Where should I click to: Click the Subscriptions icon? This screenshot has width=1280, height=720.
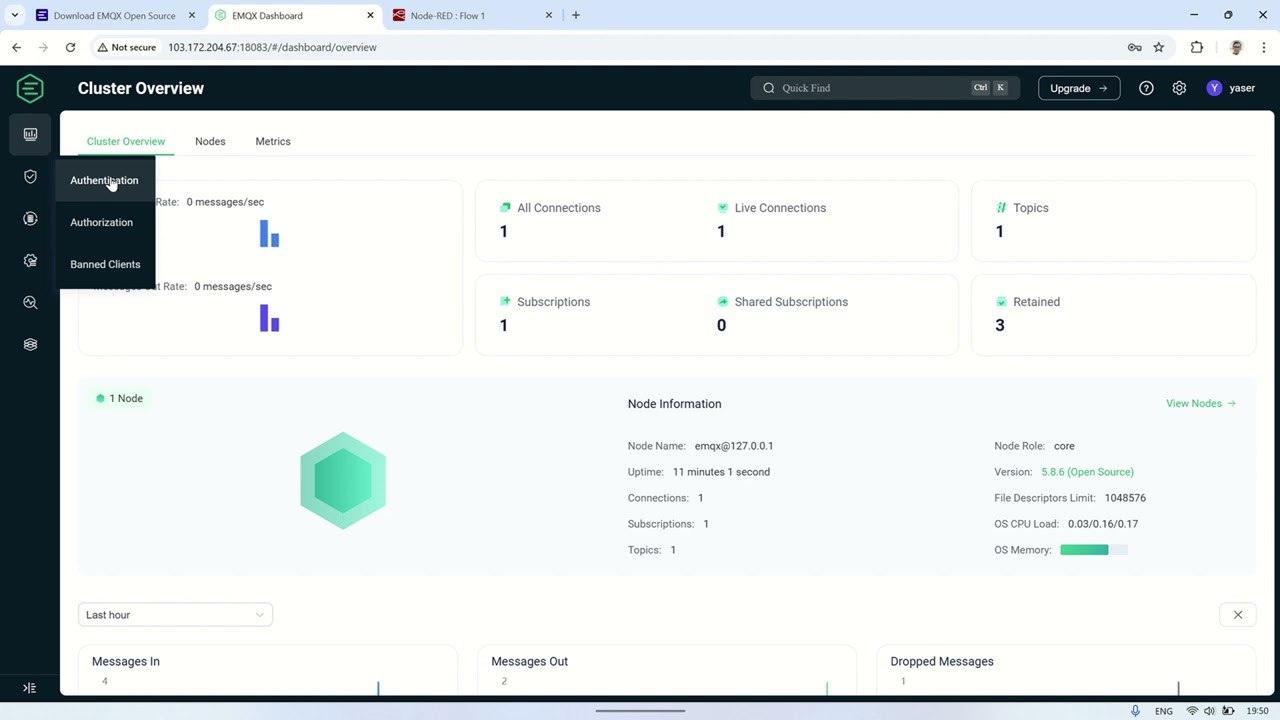[505, 301]
